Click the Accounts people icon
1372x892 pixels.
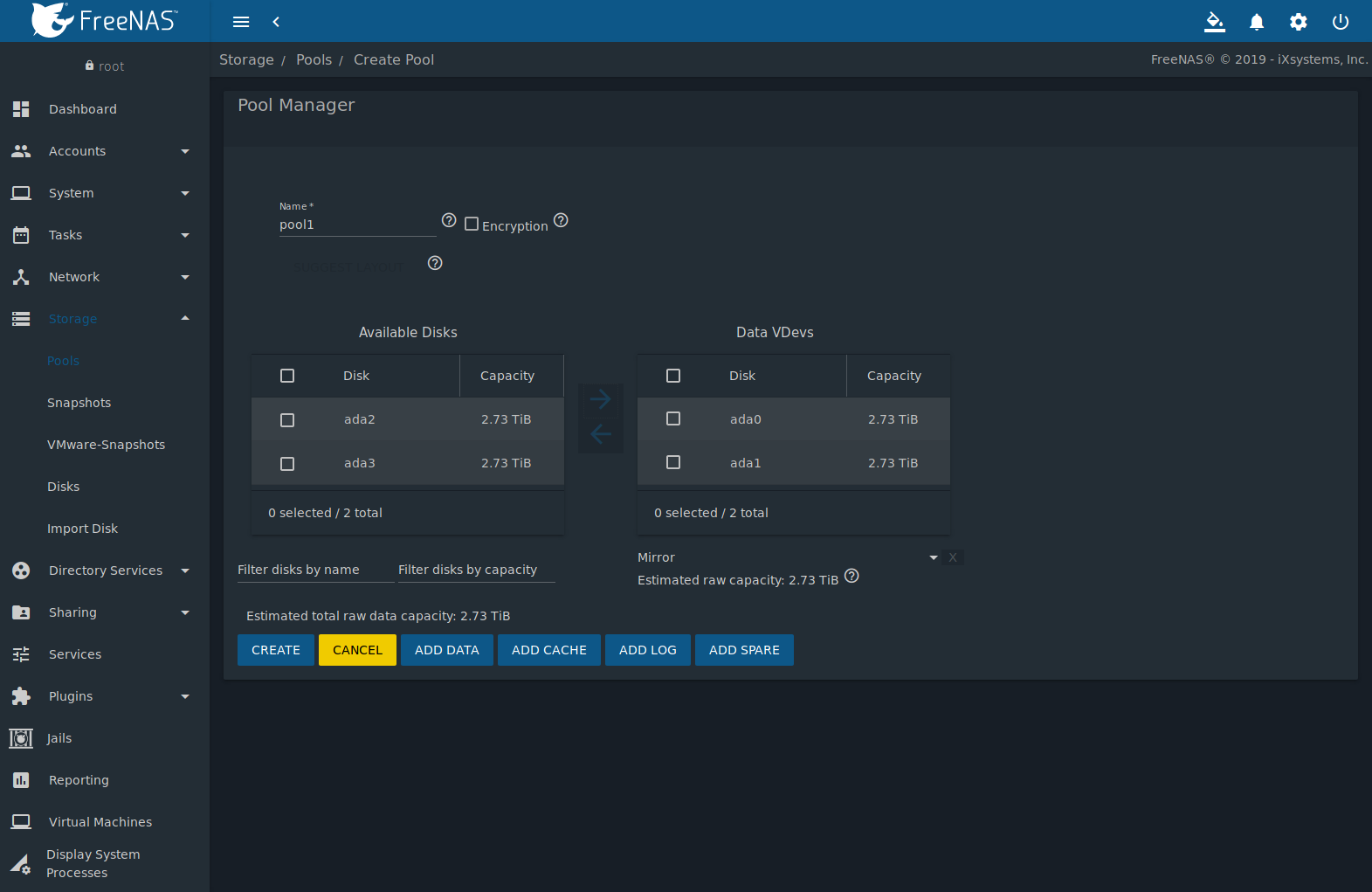[21, 151]
